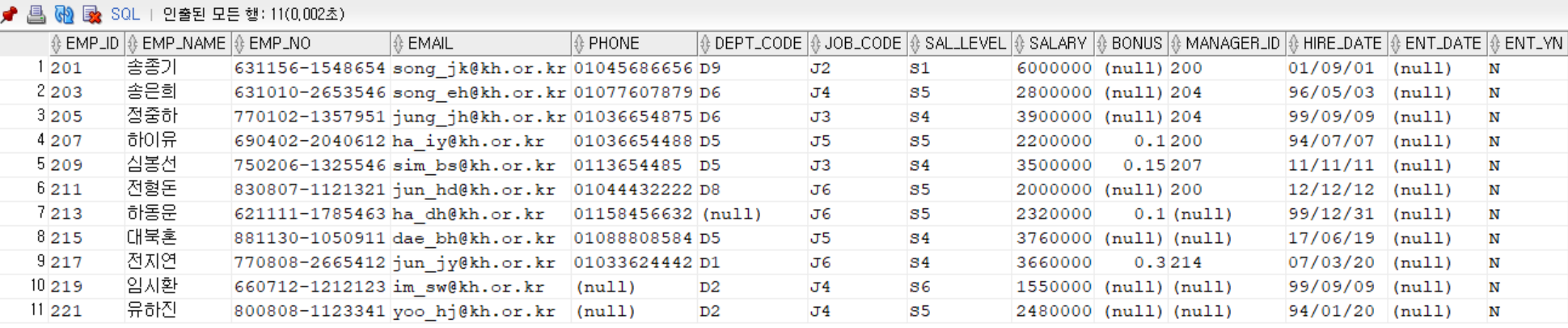The image size is (1568, 328).
Task: Click the BONUS column header
Action: [1131, 44]
